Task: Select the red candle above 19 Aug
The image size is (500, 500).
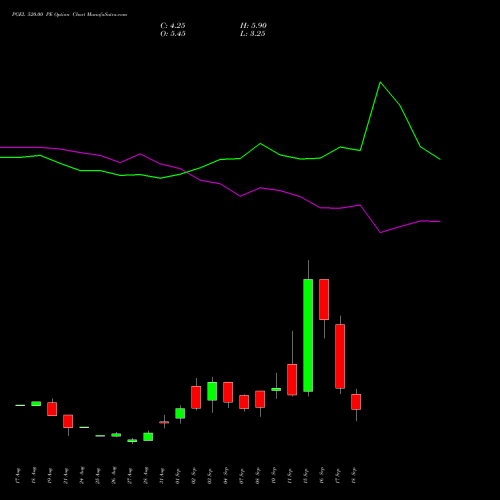Action: click(52, 409)
